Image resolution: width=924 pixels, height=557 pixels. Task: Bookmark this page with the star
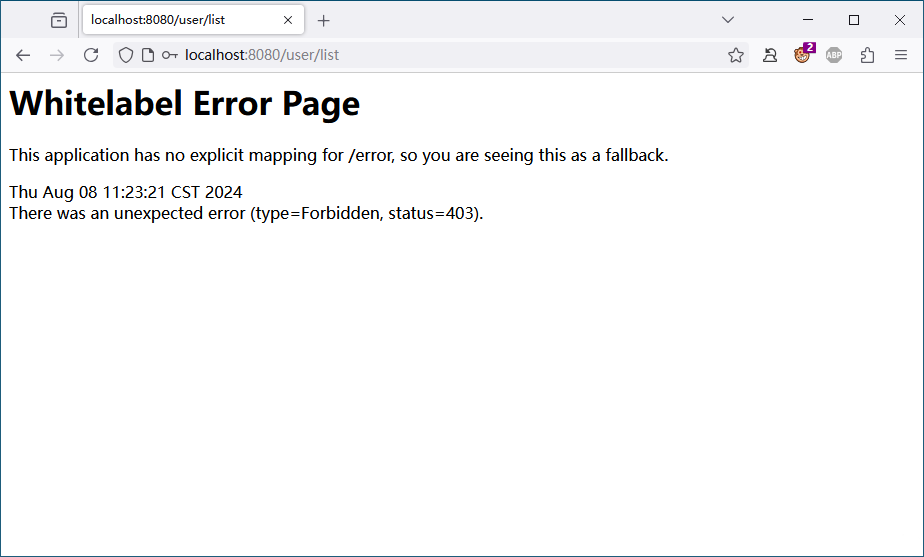click(735, 55)
